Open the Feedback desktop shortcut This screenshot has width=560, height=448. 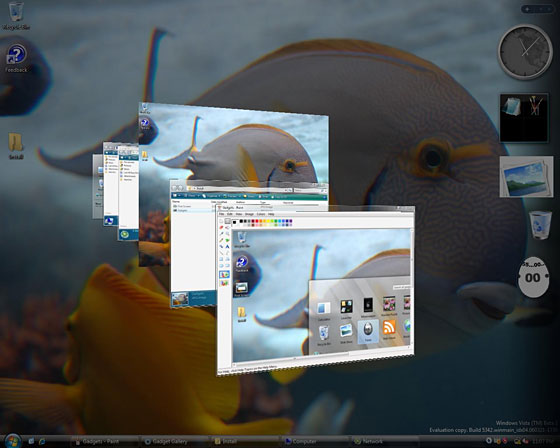[16, 58]
